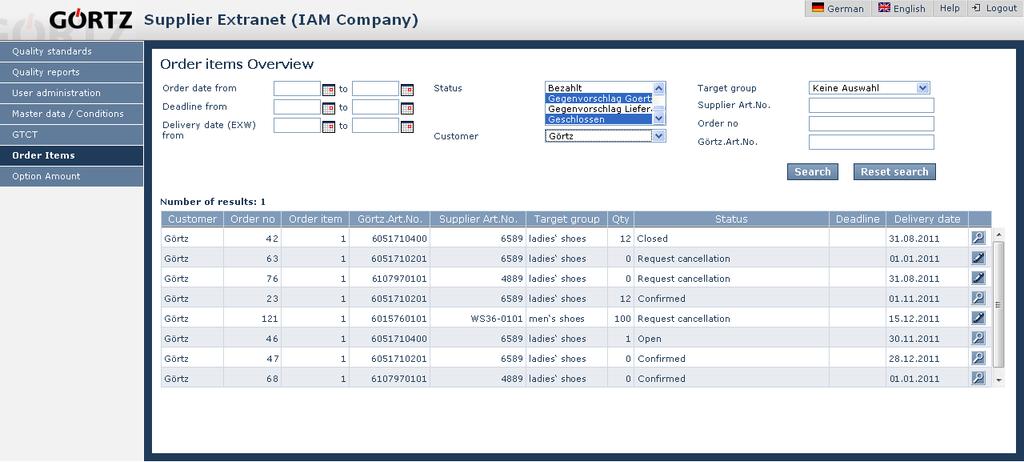The image size is (1024, 462).
Task: Open Option Amount menu item
Action: [71, 176]
